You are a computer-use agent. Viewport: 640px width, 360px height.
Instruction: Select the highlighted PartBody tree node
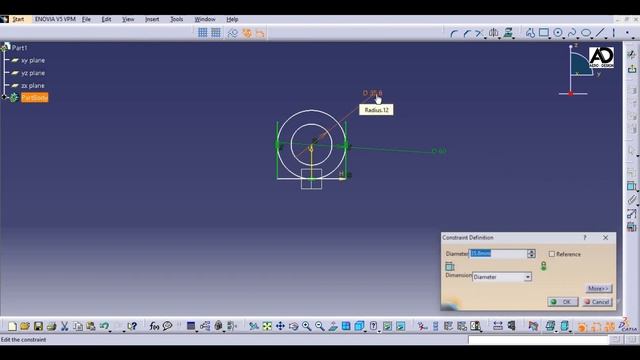pyautogui.click(x=35, y=98)
